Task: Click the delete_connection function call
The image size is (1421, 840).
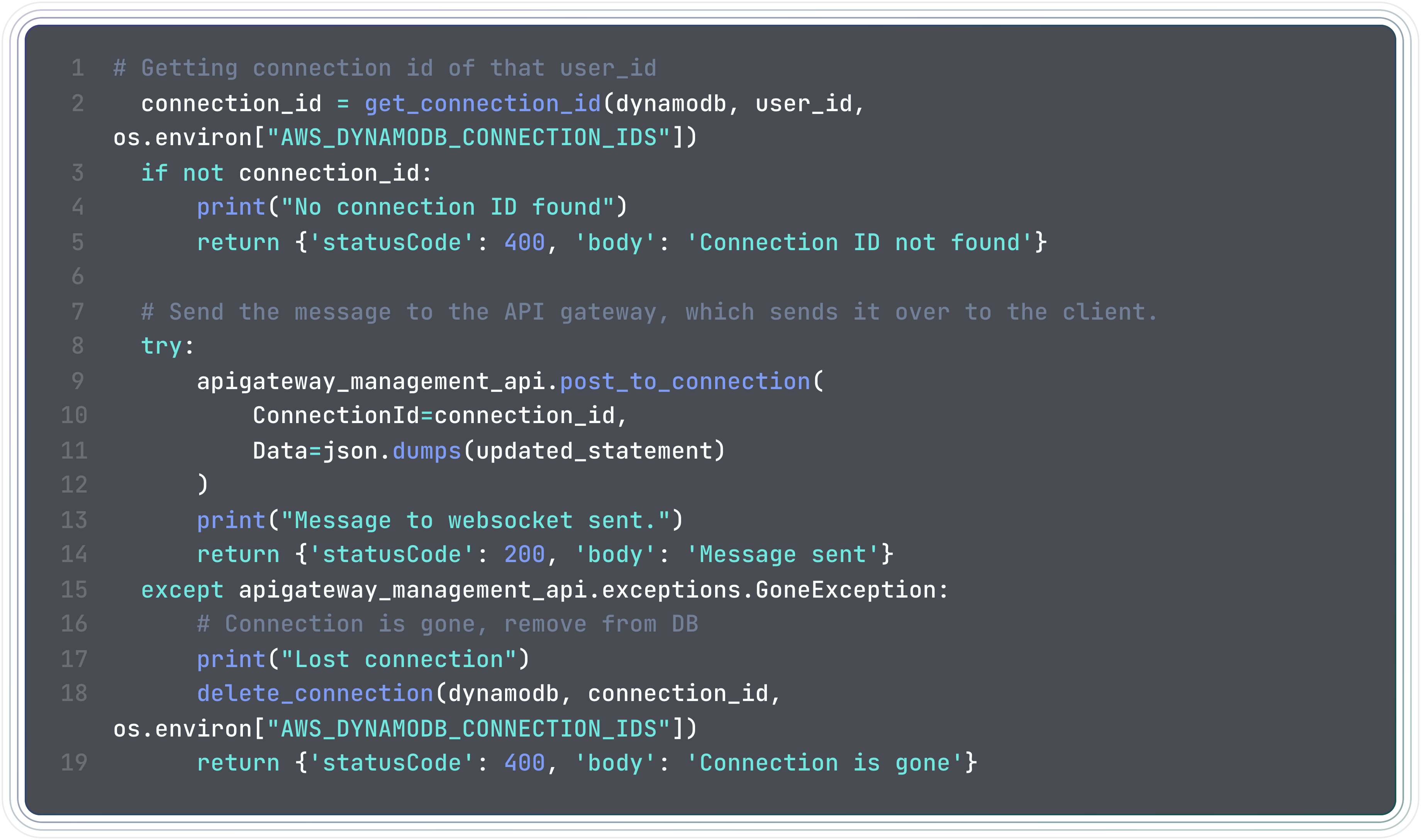Action: point(315,693)
